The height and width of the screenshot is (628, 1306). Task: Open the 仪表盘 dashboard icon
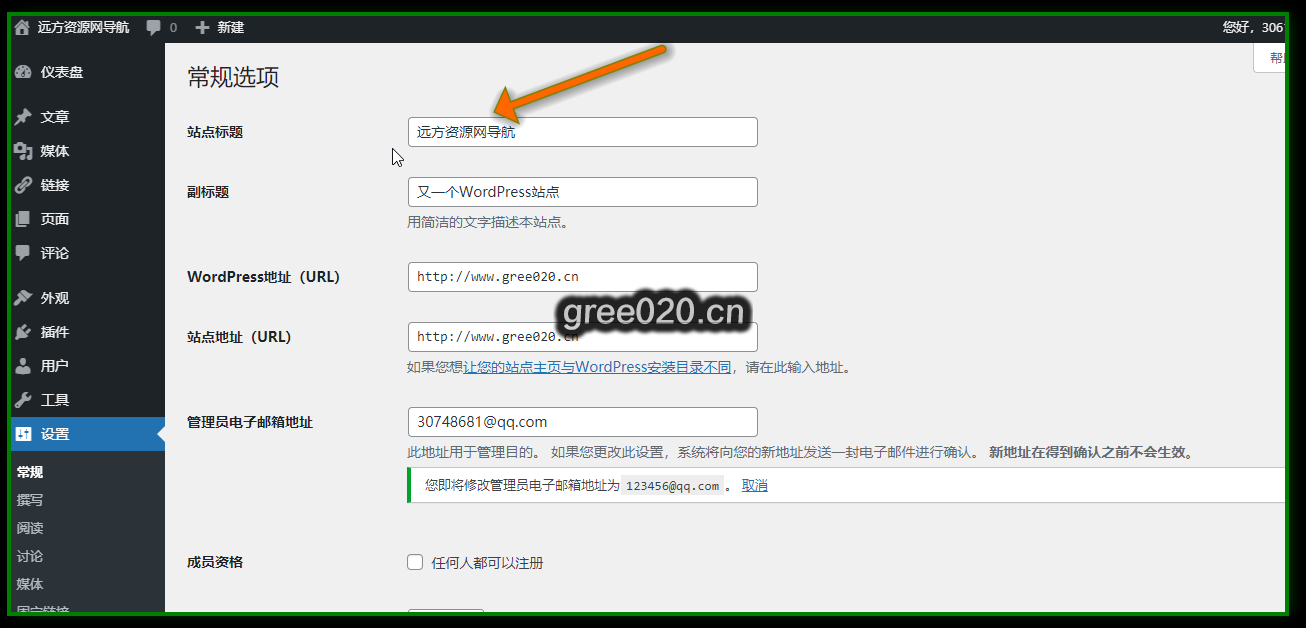(x=23, y=72)
